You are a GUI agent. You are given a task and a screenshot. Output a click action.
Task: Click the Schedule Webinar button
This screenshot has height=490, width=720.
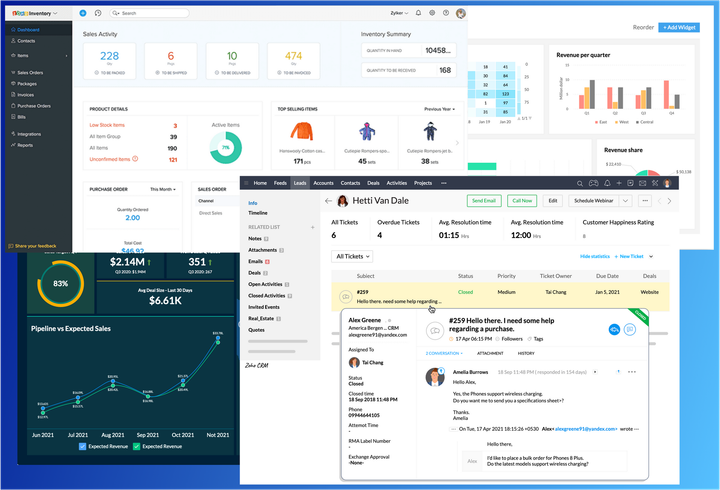(594, 201)
